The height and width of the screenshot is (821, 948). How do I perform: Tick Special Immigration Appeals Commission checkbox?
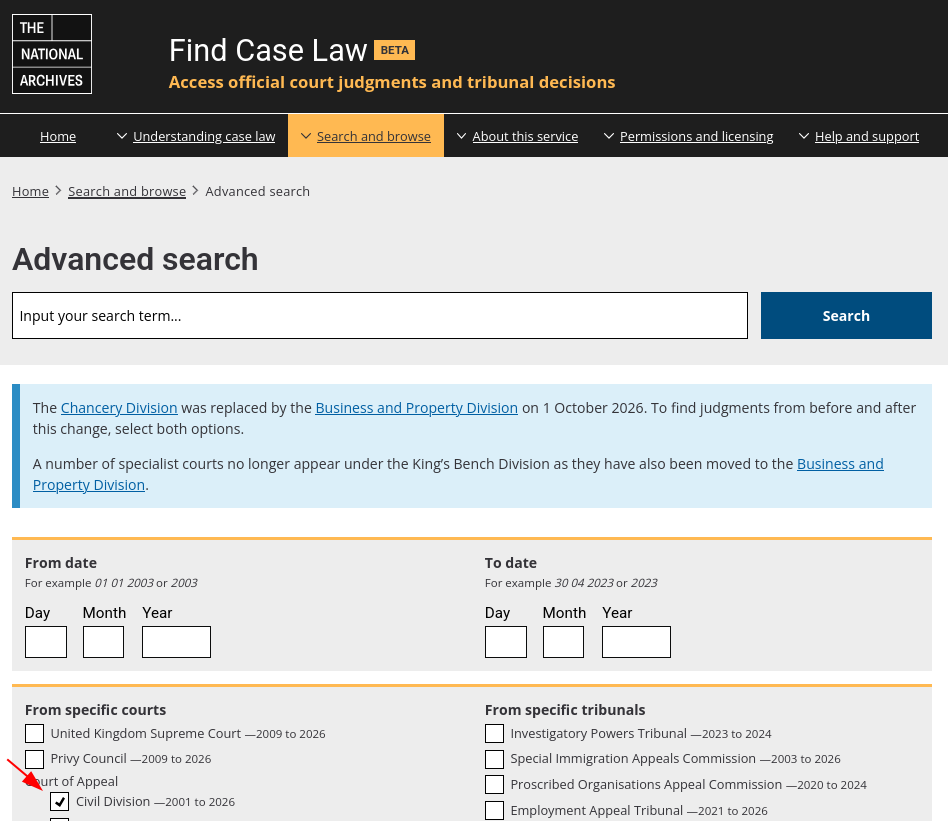pyautogui.click(x=495, y=759)
